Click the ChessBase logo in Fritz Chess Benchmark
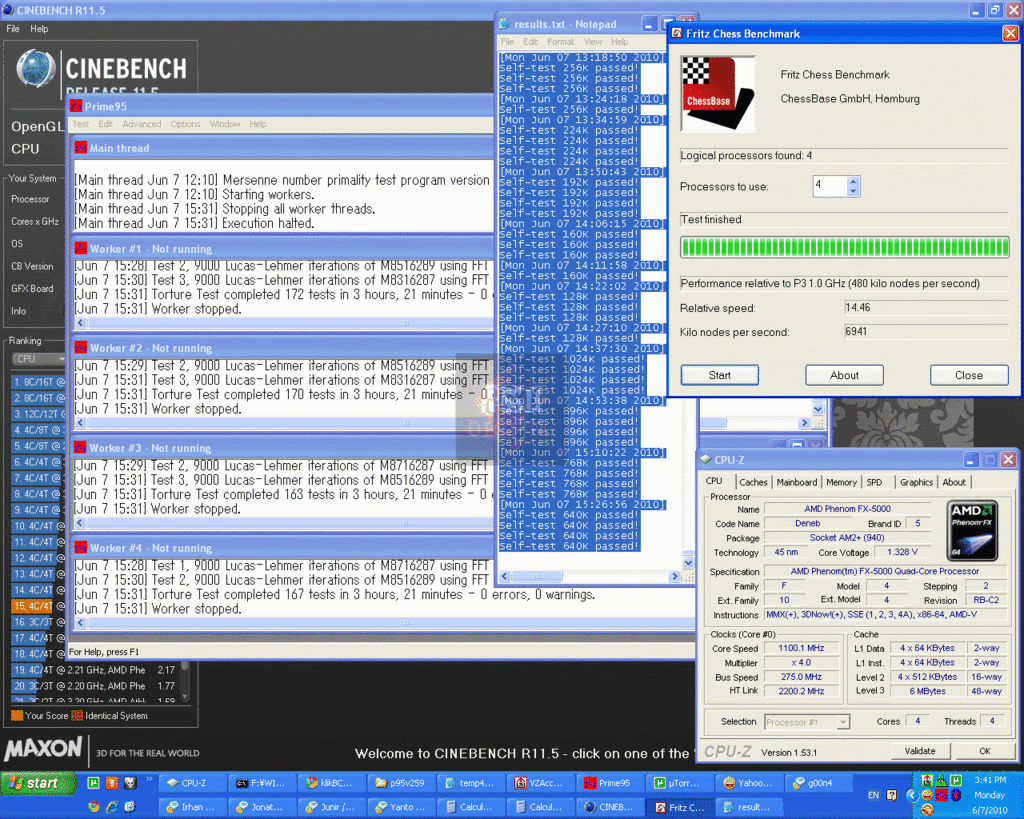The width and height of the screenshot is (1024, 819). point(718,94)
